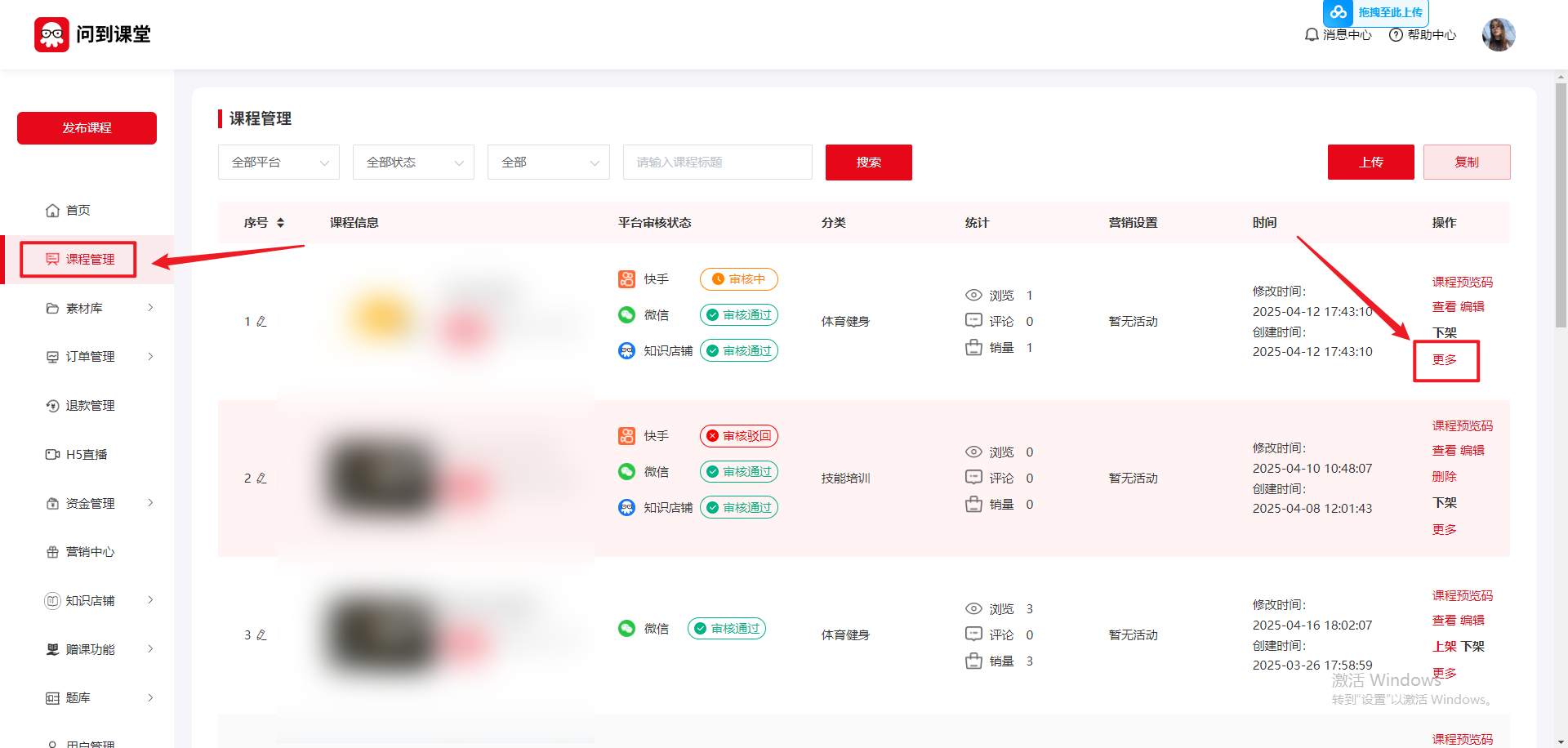Click the 知识店铺 platform icon in row 2
Screen dimensions: 1568x748
[x=626, y=508]
